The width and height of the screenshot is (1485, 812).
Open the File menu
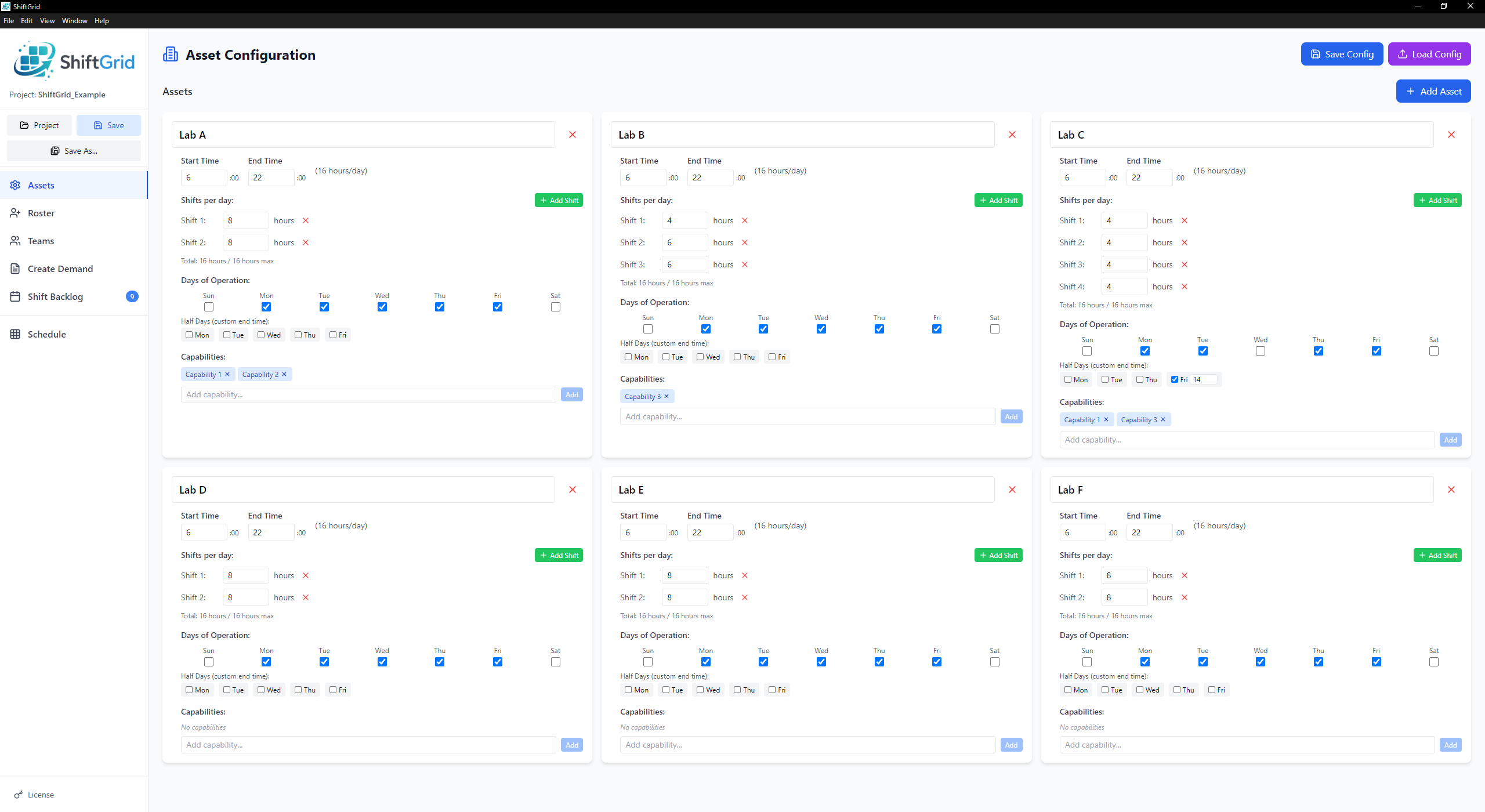(9, 20)
